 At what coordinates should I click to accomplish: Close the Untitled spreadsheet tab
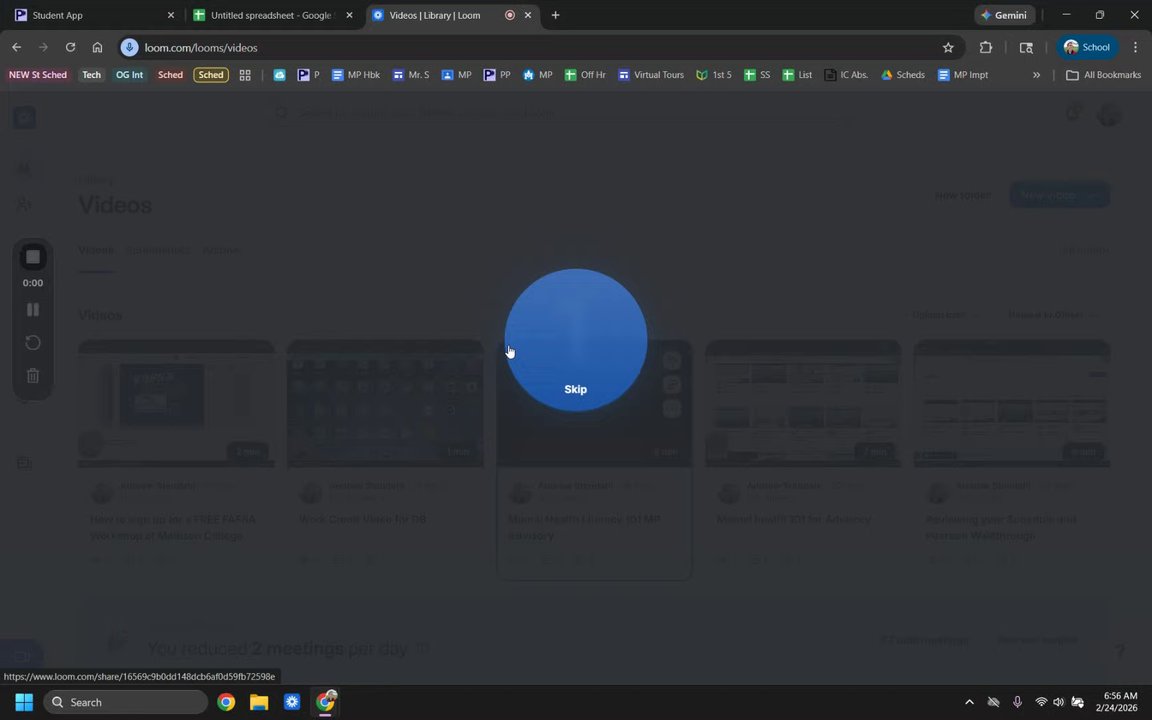point(349,15)
